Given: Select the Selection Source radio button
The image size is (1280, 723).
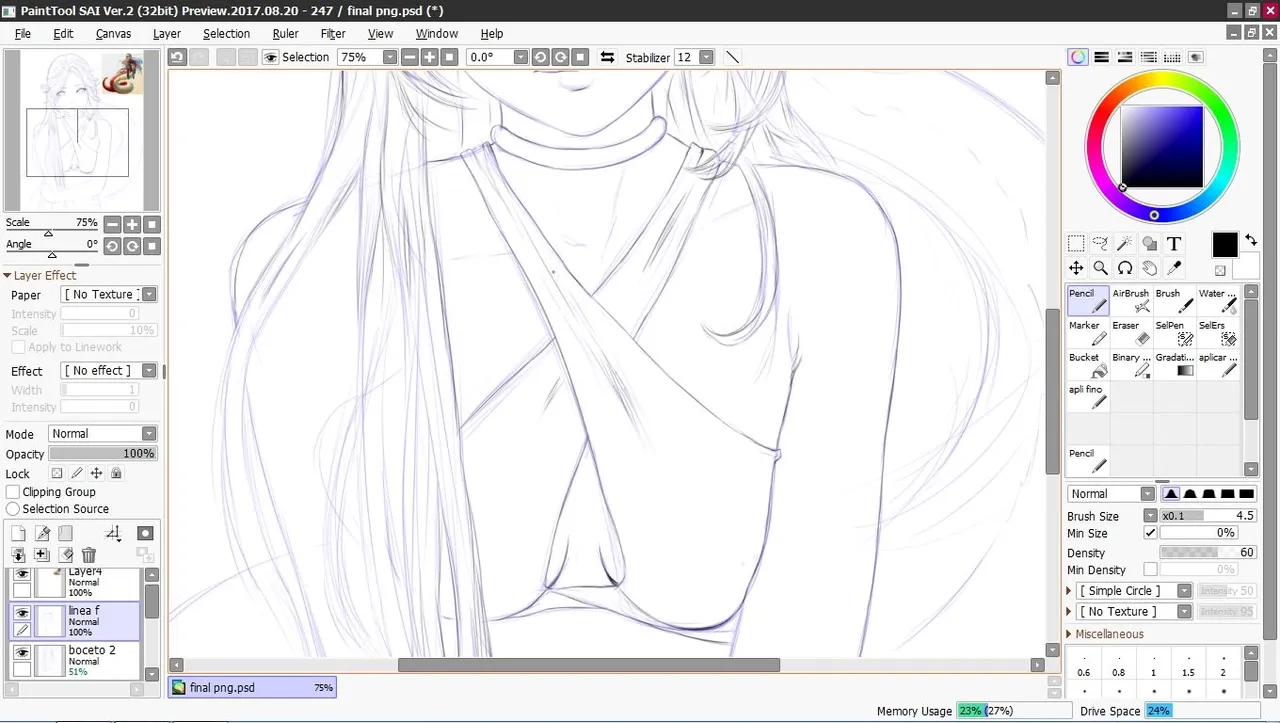Looking at the screenshot, I should [x=13, y=509].
